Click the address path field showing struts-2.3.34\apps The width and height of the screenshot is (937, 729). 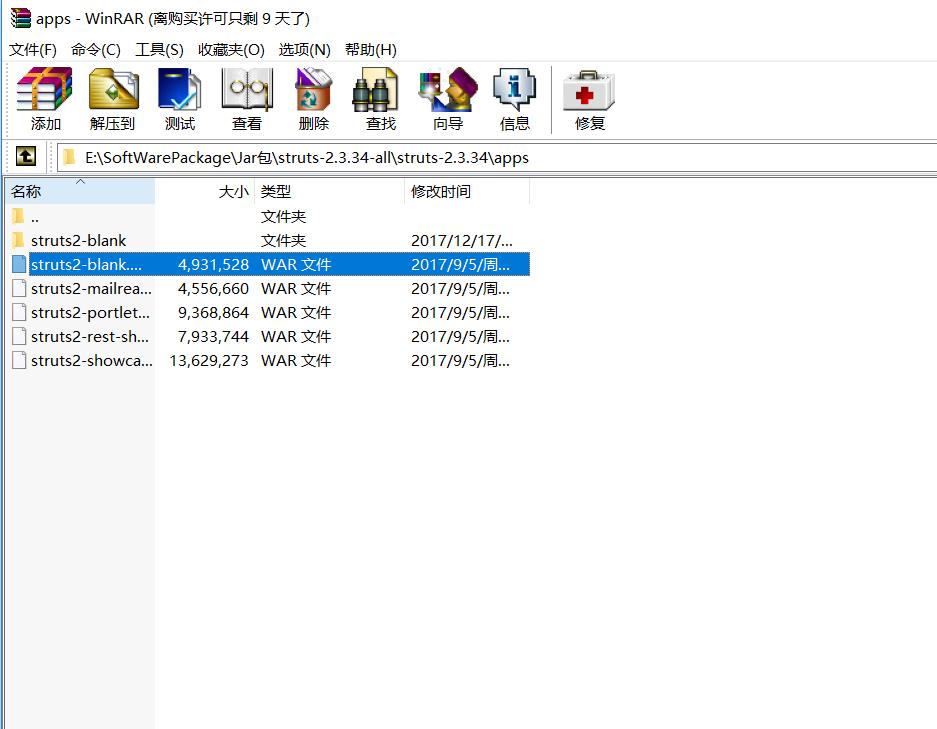[497, 157]
